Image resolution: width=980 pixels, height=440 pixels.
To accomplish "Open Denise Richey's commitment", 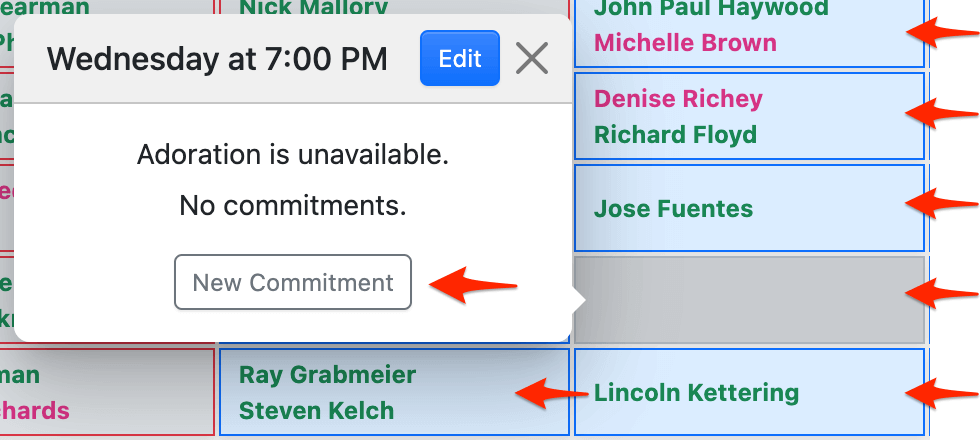I will [x=678, y=99].
